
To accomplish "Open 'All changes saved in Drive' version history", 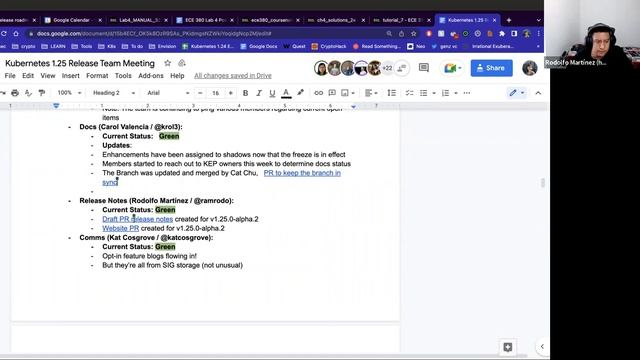I will [233, 76].
